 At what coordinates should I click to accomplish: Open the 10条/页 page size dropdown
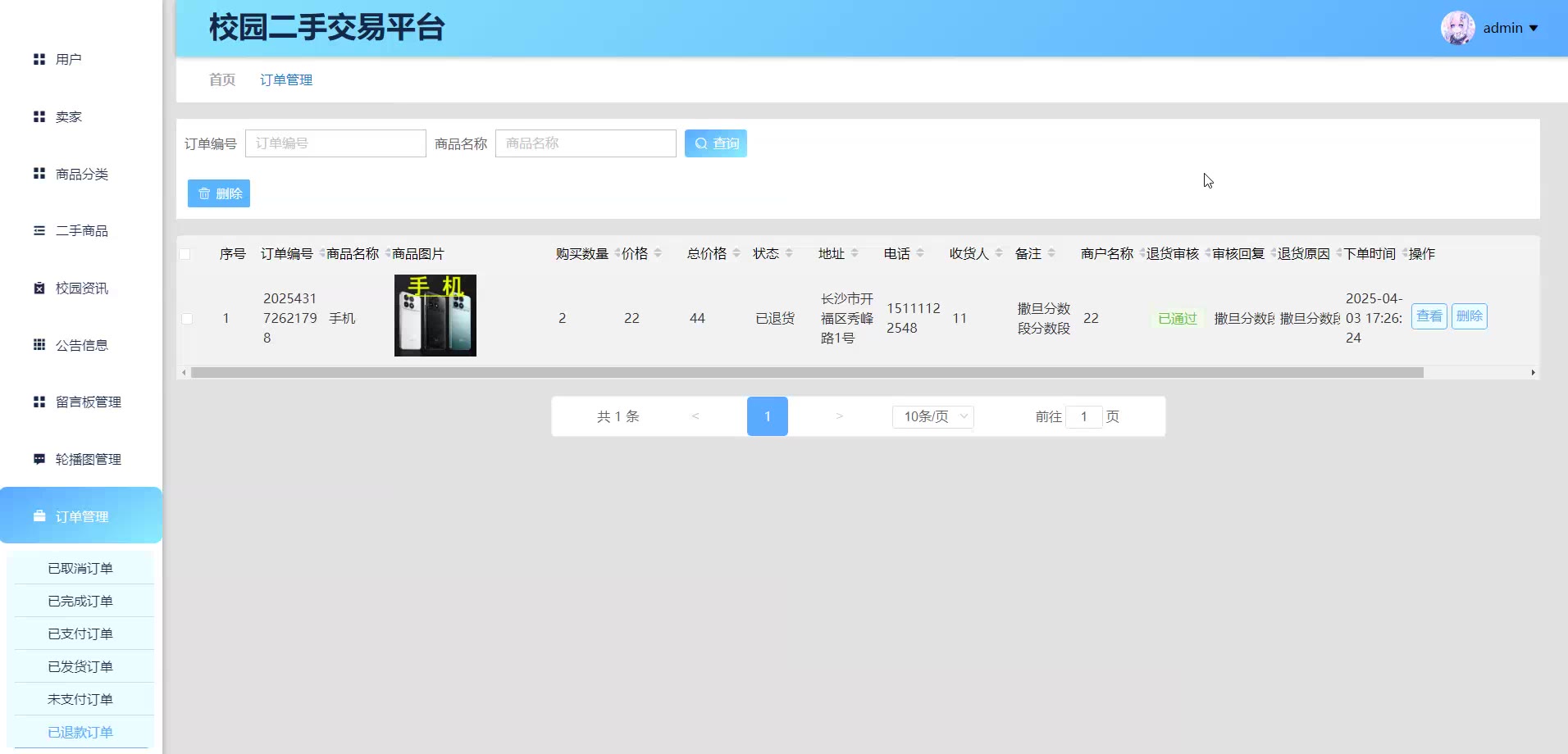[933, 416]
